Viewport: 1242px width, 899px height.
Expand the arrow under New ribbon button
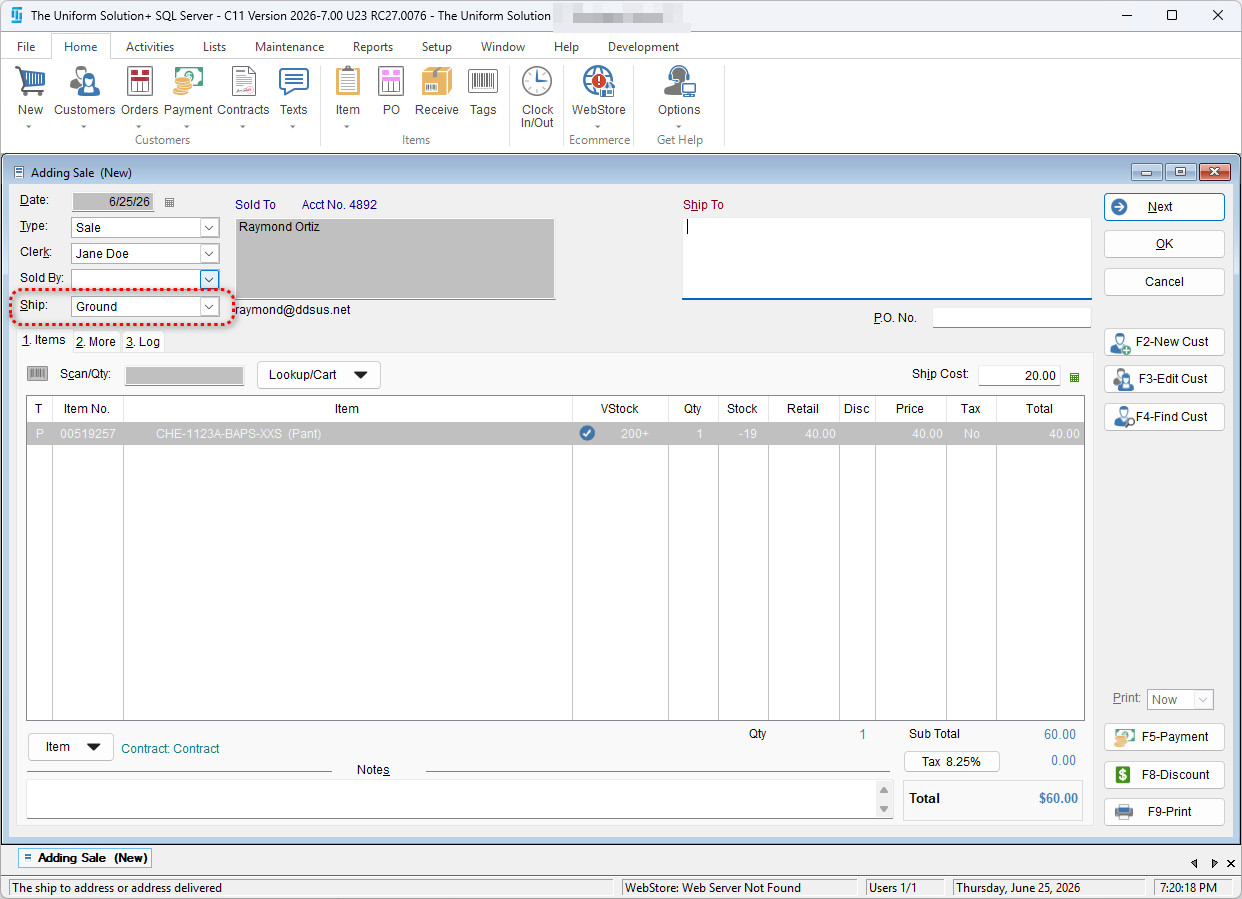[30, 127]
